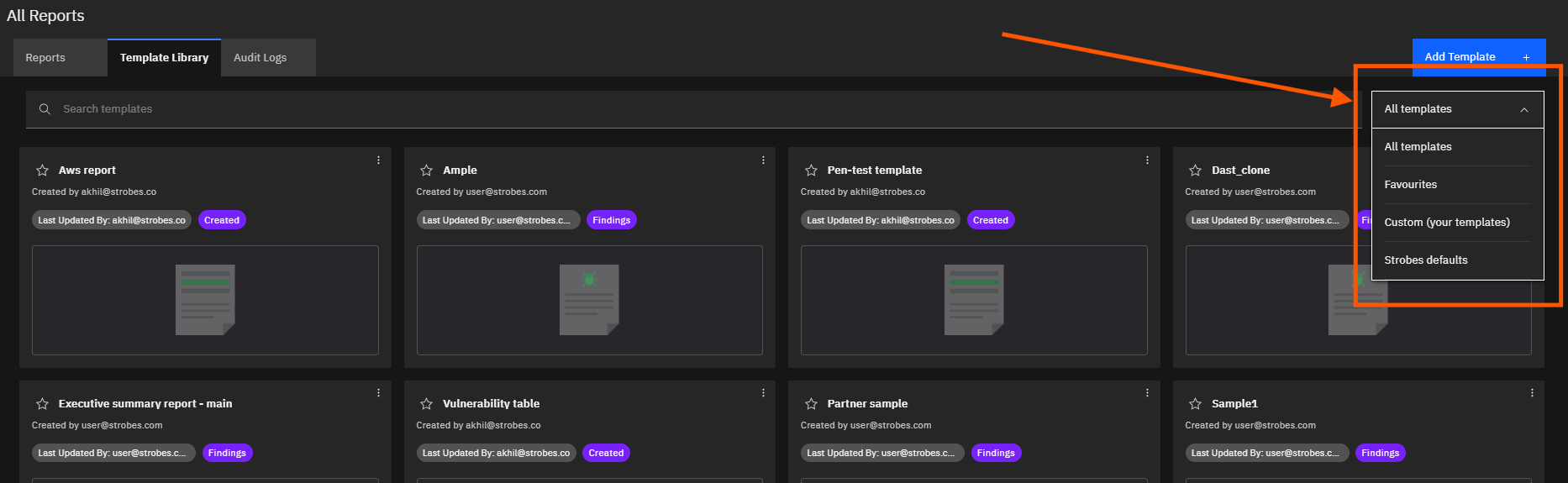Image resolution: width=1568 pixels, height=483 pixels.
Task: Click Findings tag on Partner sample
Action: tap(996, 453)
